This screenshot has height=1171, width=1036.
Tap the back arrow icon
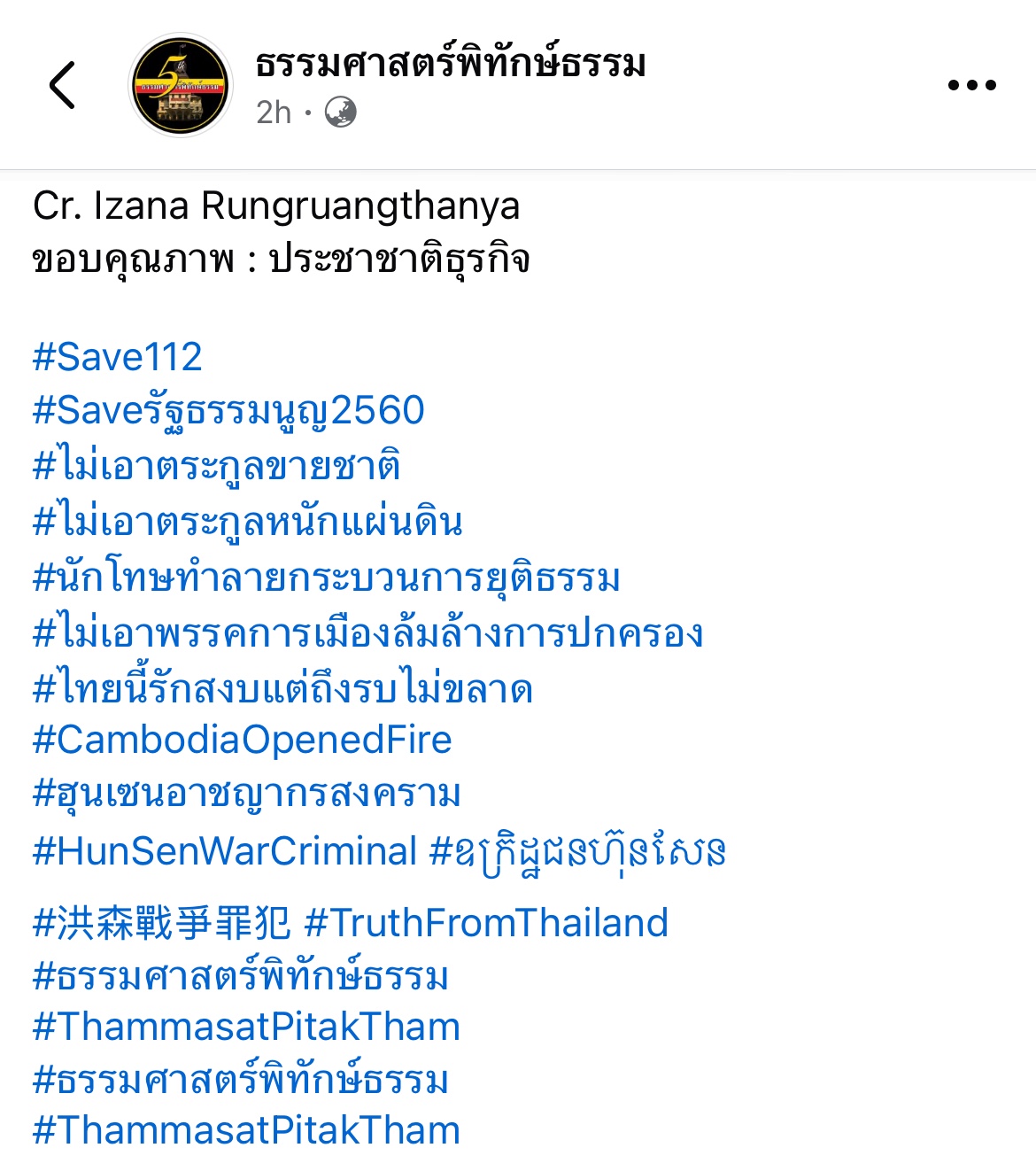pyautogui.click(x=62, y=85)
